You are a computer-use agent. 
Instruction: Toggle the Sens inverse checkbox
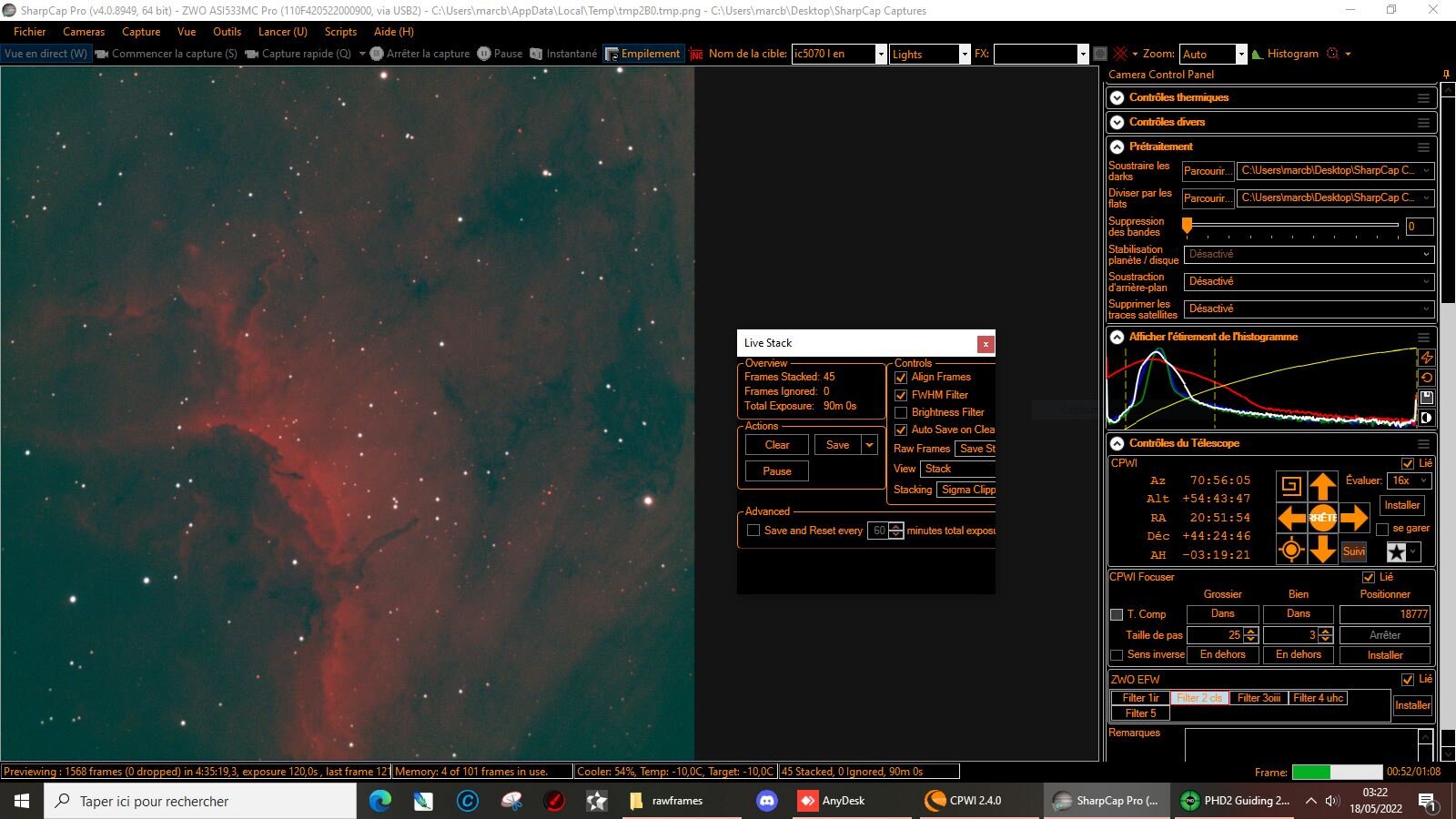pyautogui.click(x=1117, y=654)
